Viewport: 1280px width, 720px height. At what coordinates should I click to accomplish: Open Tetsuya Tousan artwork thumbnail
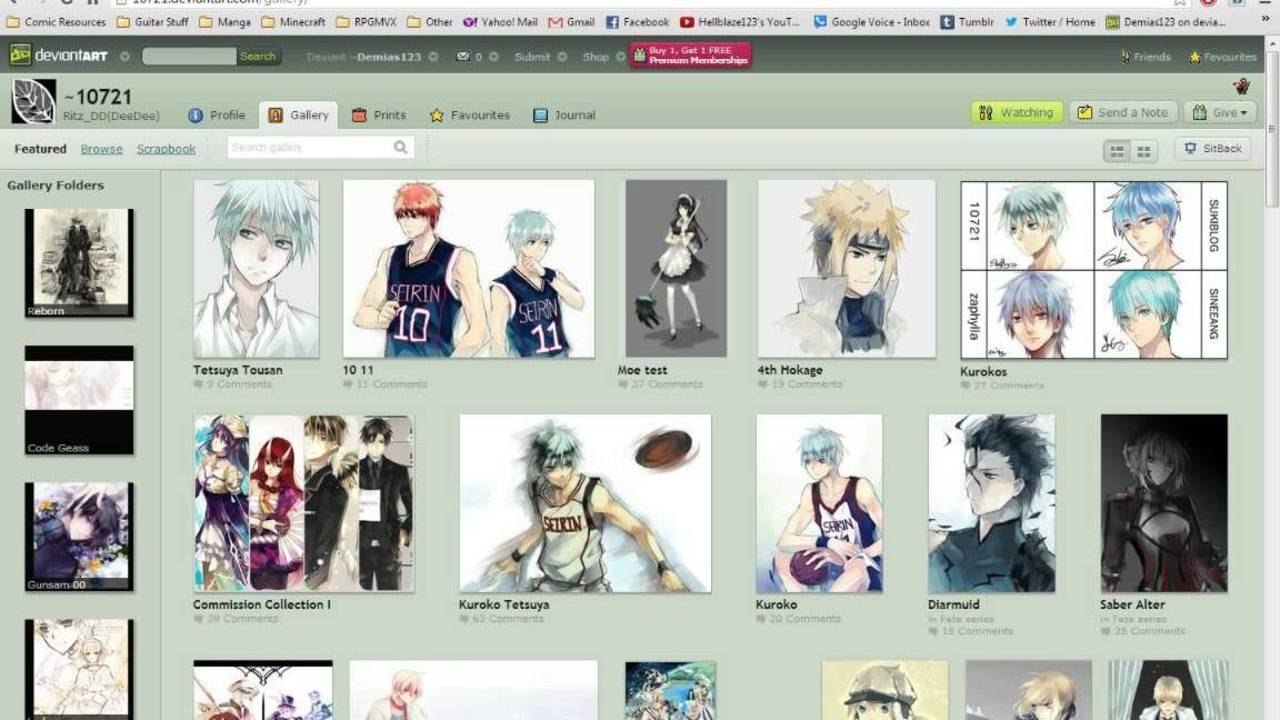click(x=256, y=268)
